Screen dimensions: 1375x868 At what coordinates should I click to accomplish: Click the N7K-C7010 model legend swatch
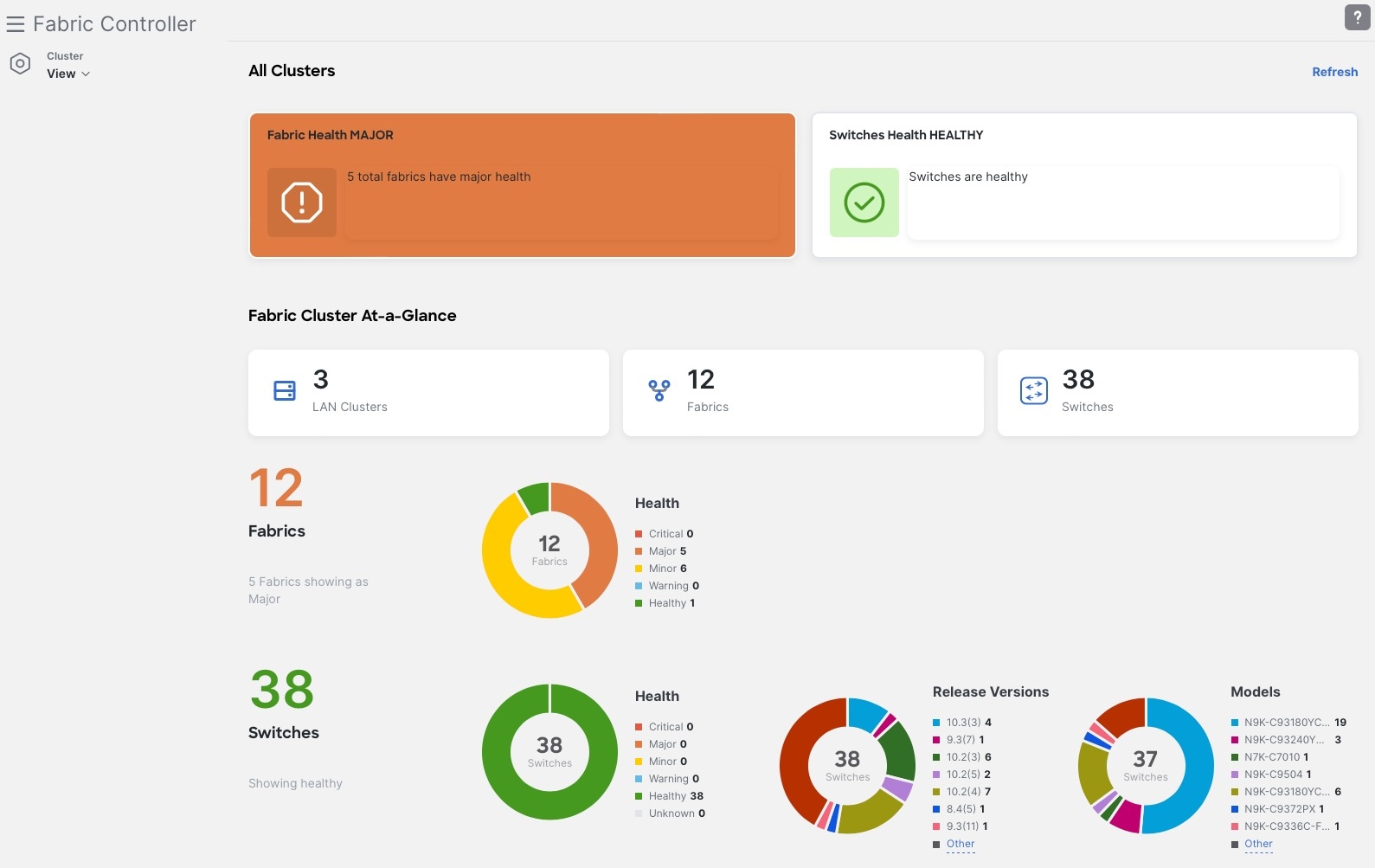click(1235, 757)
